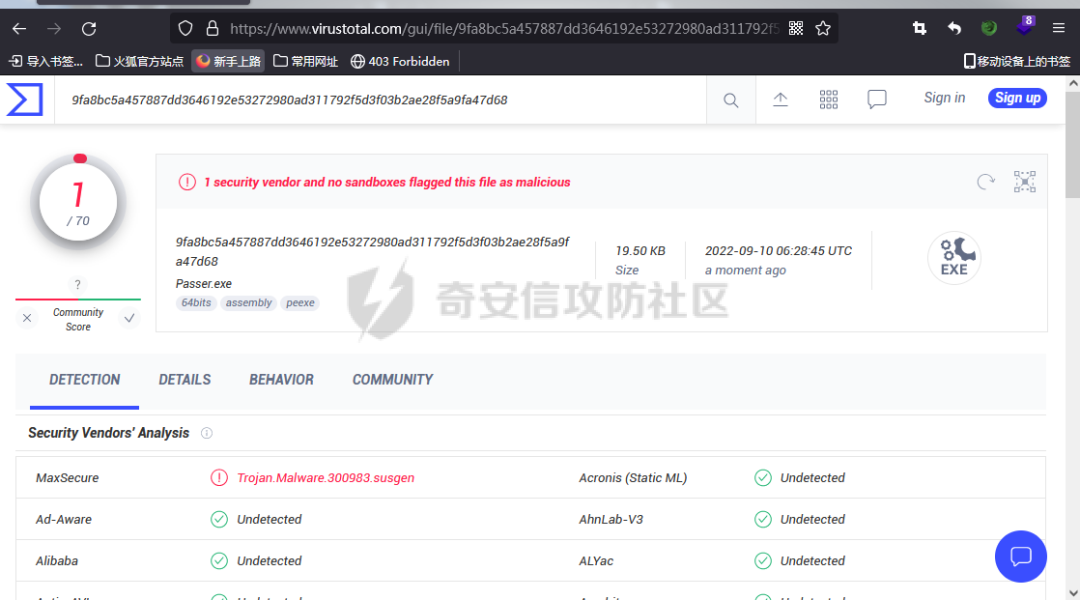Viewport: 1080px width, 600px height.
Task: Go back with the browser back arrow
Action: (19, 29)
